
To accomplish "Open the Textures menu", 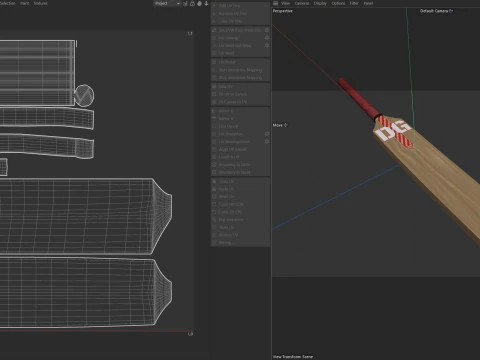I will 40,3.
